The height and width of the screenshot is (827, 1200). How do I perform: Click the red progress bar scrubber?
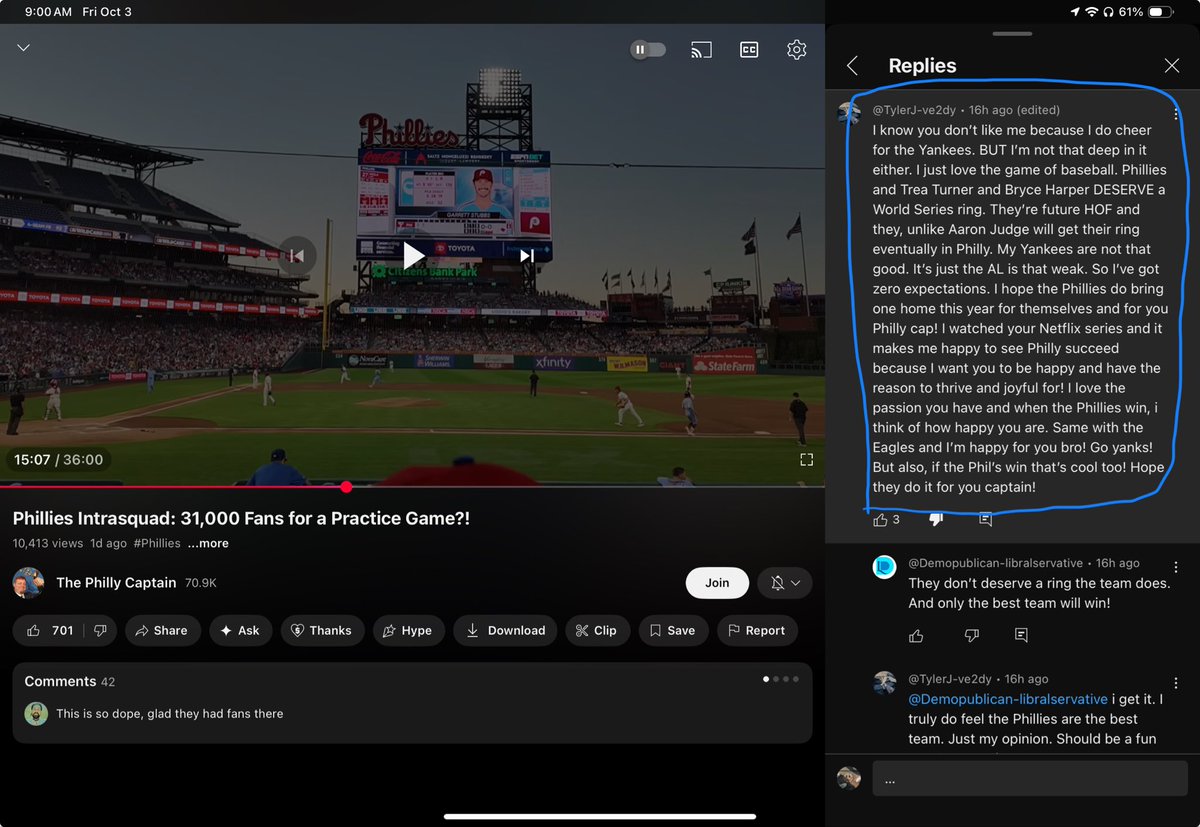[346, 487]
